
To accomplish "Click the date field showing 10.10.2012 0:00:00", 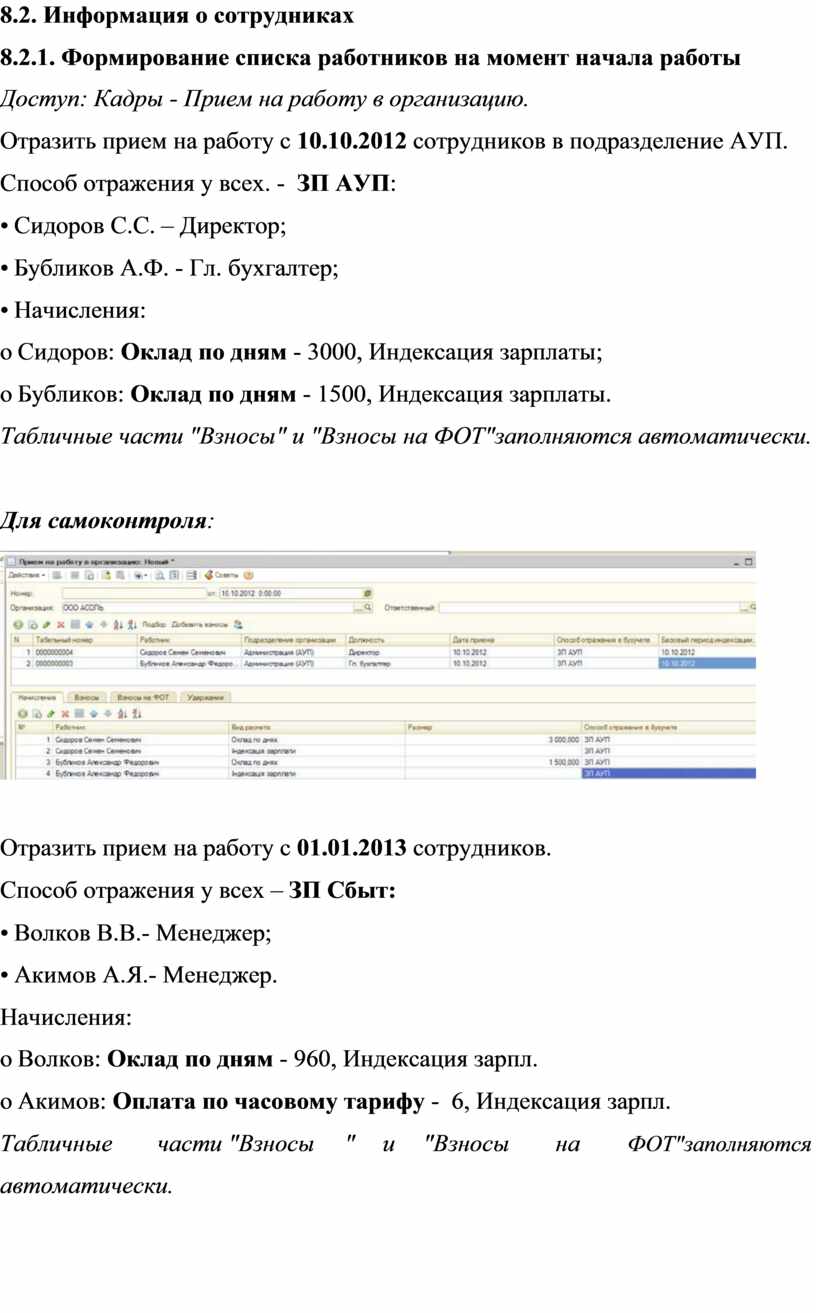I will [290, 593].
